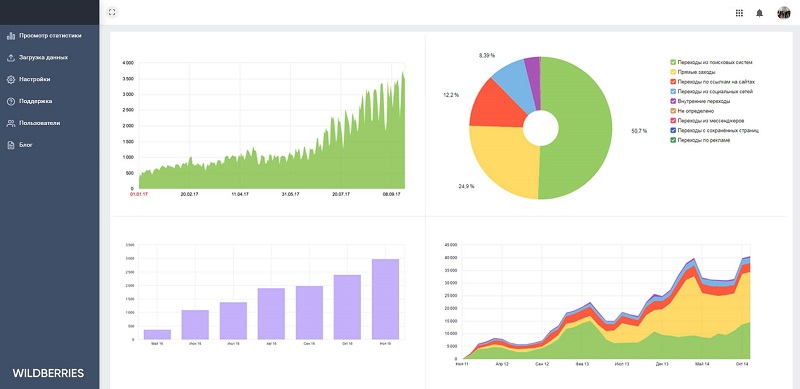This screenshot has height=389, width=800.
Task: Click the bar chart icon beside Просмотр статистики
Action: [10, 36]
